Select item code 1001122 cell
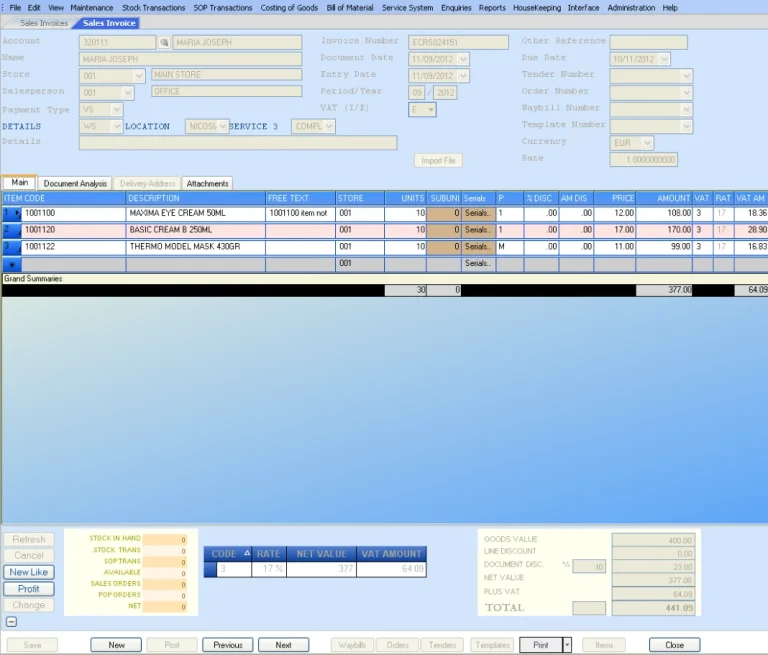768x655 pixels. (73, 246)
